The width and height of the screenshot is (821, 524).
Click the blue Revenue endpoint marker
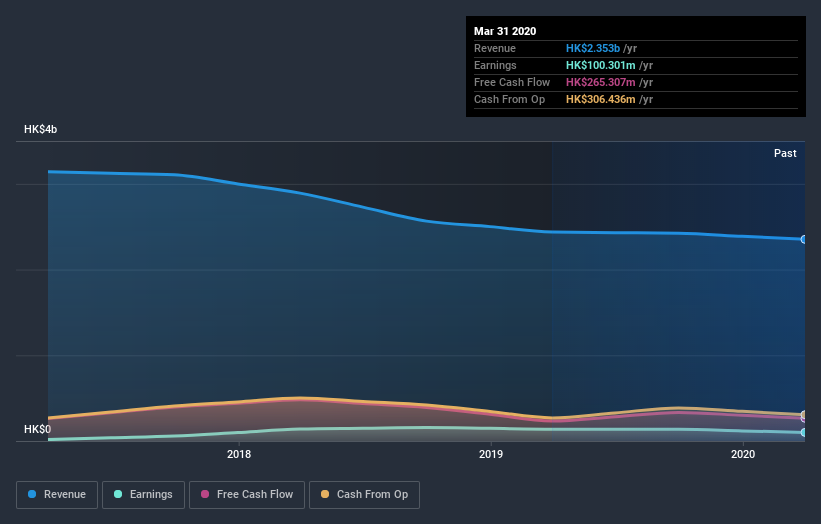[x=804, y=239]
